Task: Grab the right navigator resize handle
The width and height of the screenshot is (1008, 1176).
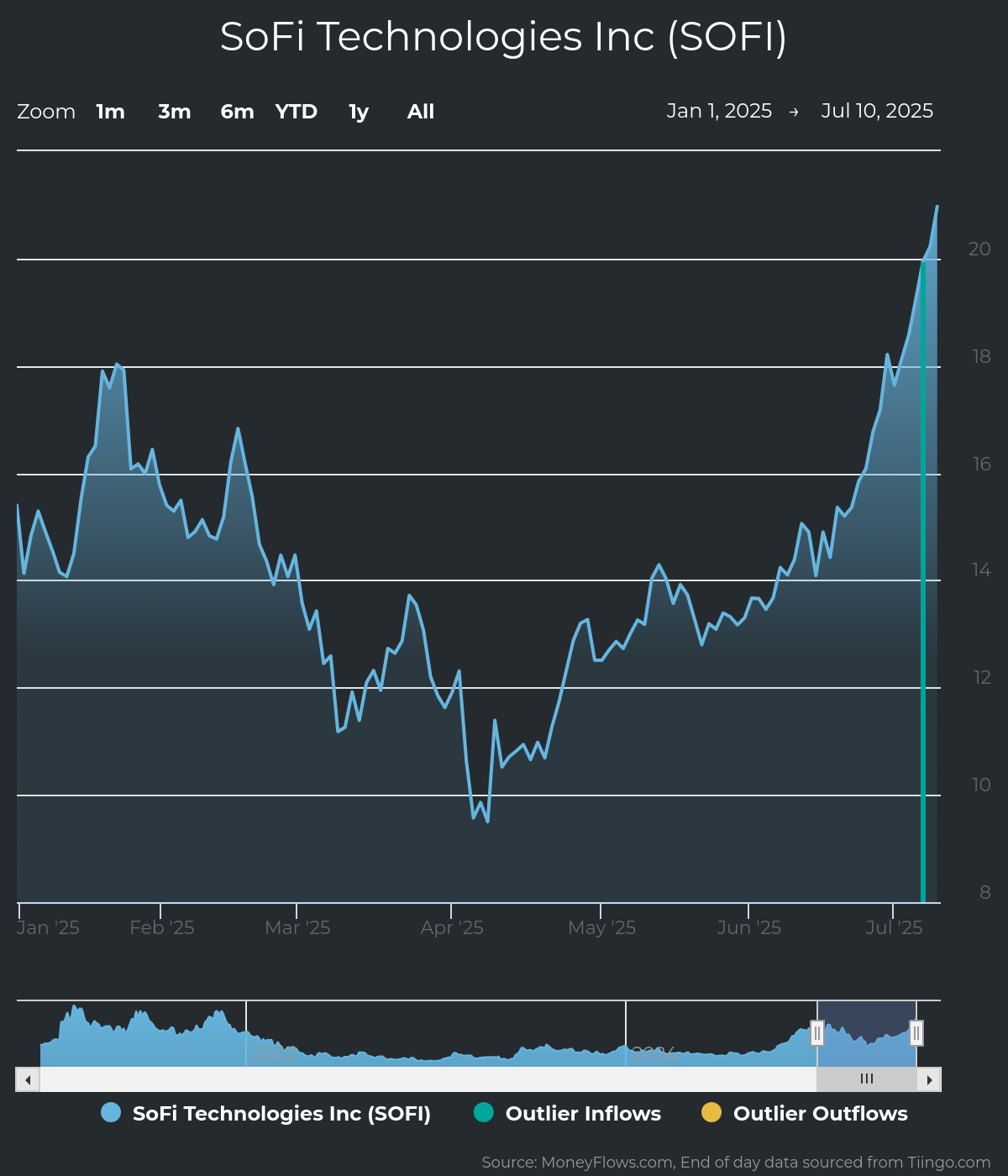Action: (916, 1033)
